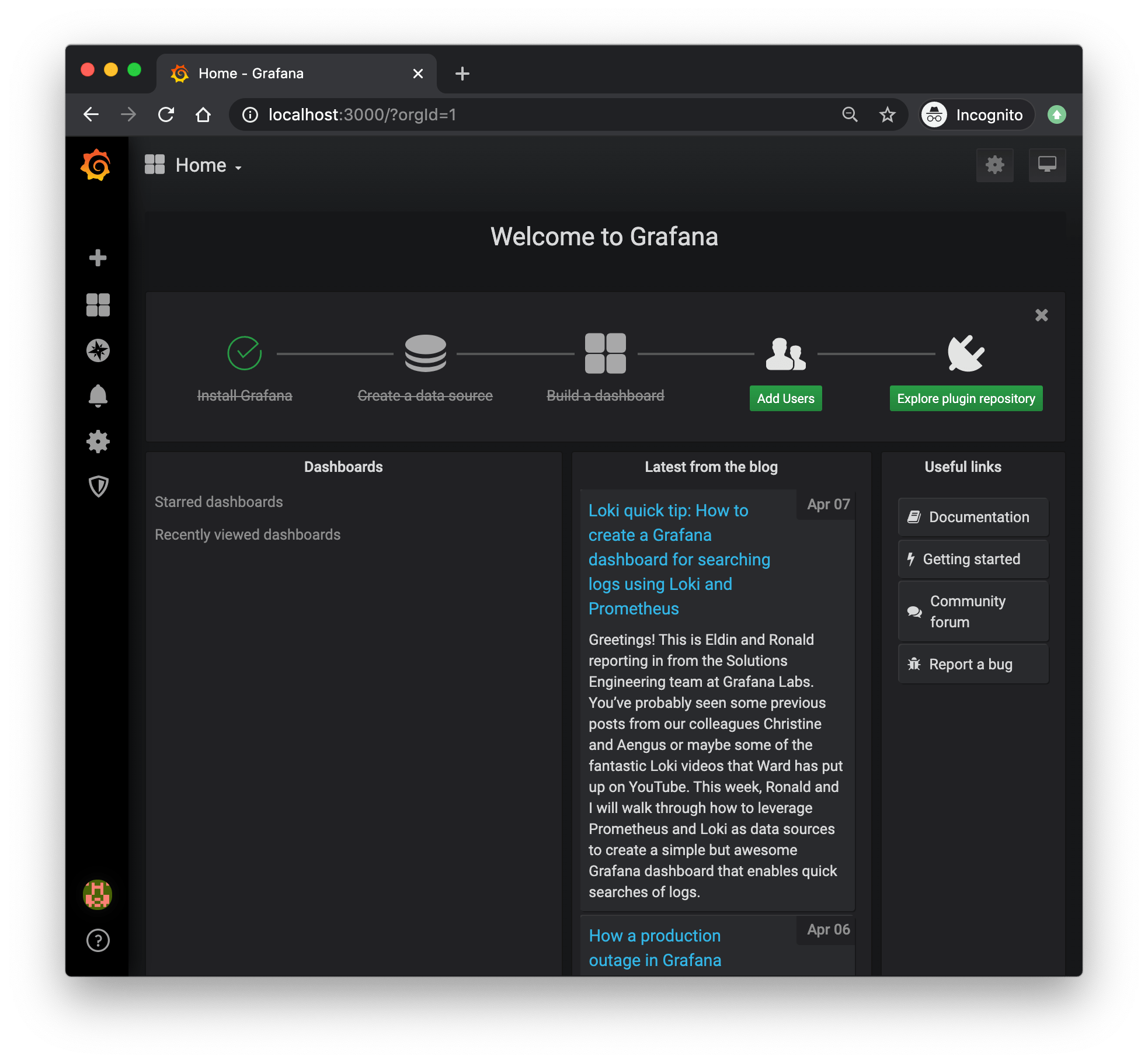
Task: Open the production outage blog post
Action: [x=655, y=948]
